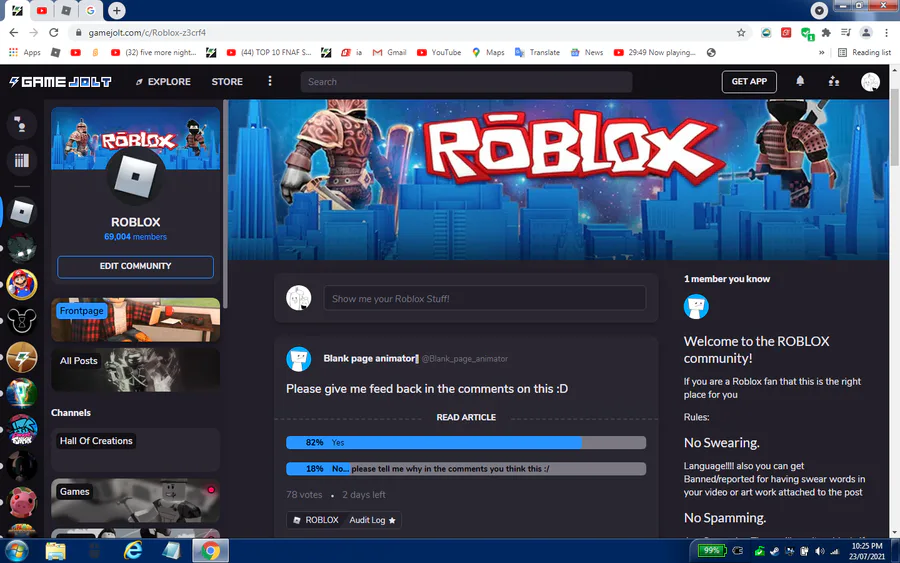This screenshot has width=900, height=563.
Task: Open the Mario community icon in left rail
Action: pos(22,284)
